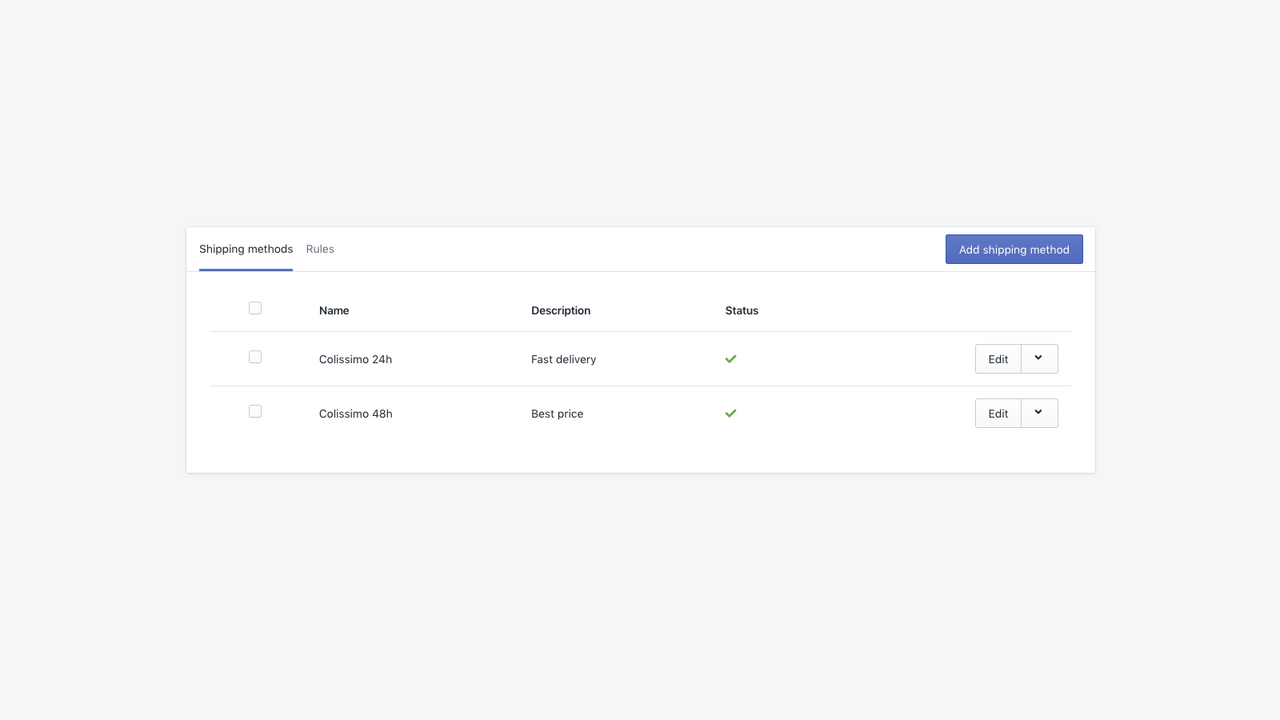Click the Description column header

point(560,310)
